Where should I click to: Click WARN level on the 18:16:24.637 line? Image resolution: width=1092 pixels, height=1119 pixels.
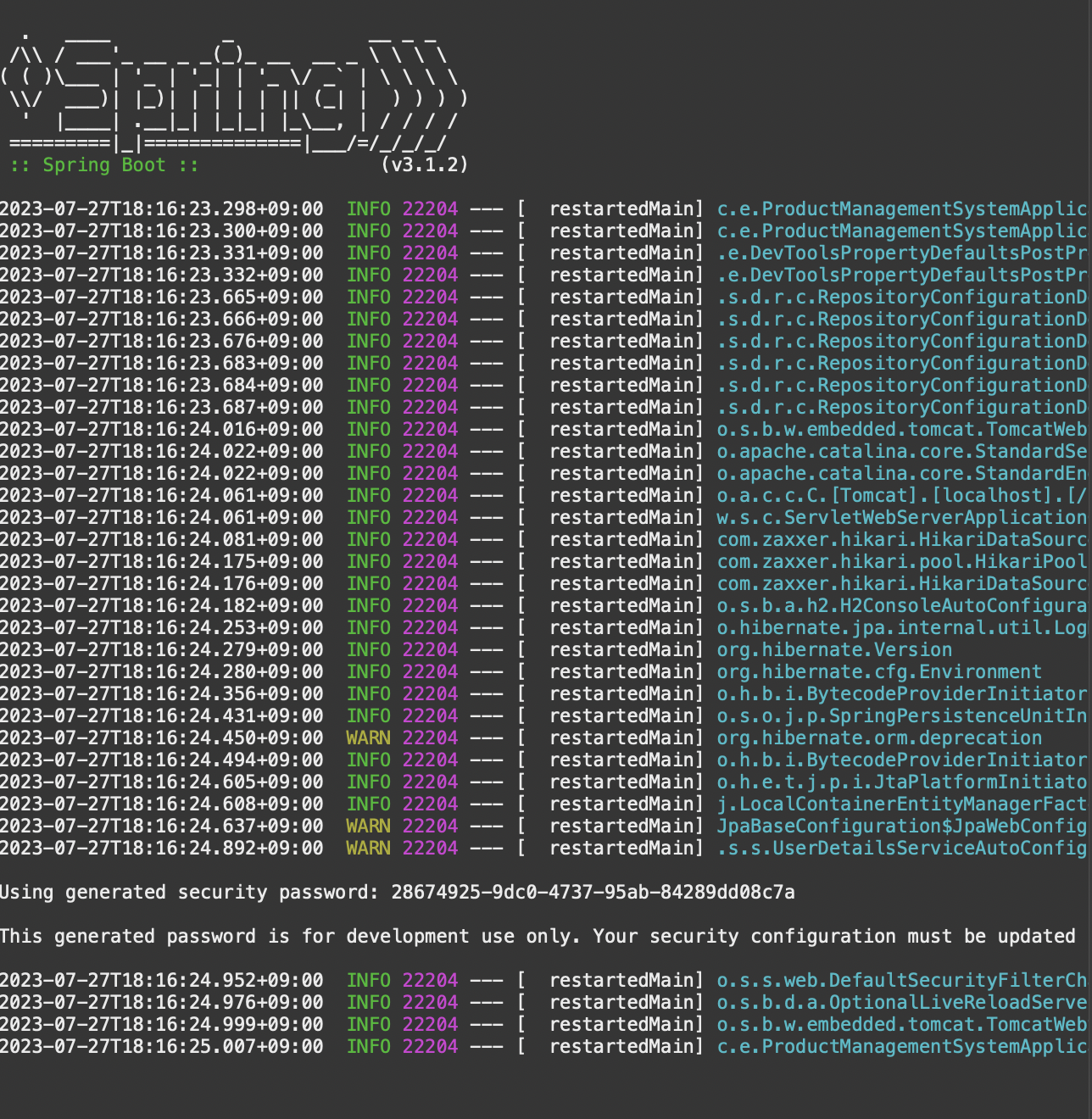click(x=368, y=826)
